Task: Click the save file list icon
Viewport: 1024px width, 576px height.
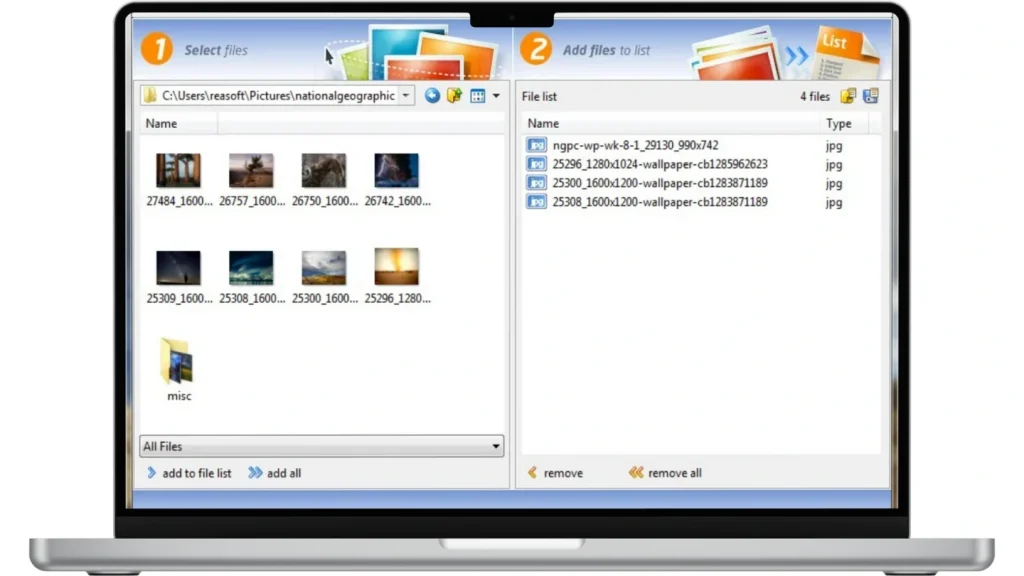Action: 870,96
